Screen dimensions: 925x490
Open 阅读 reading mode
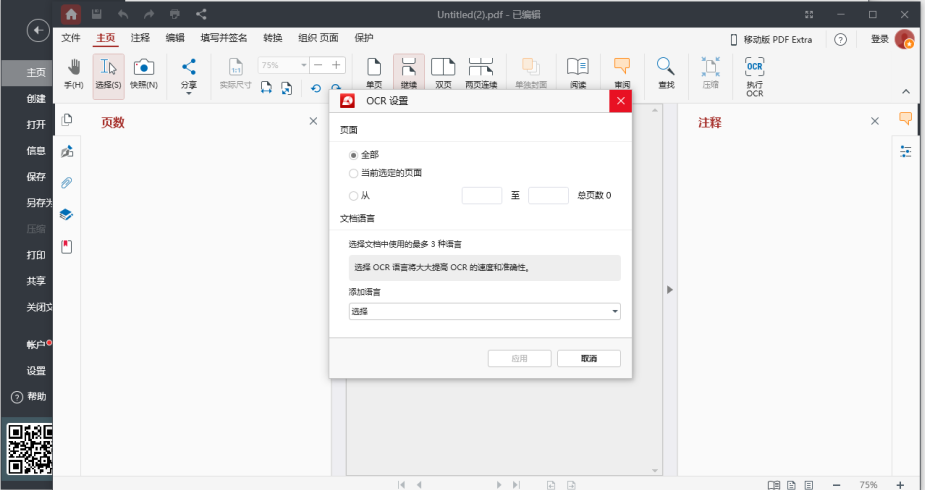[x=578, y=74]
